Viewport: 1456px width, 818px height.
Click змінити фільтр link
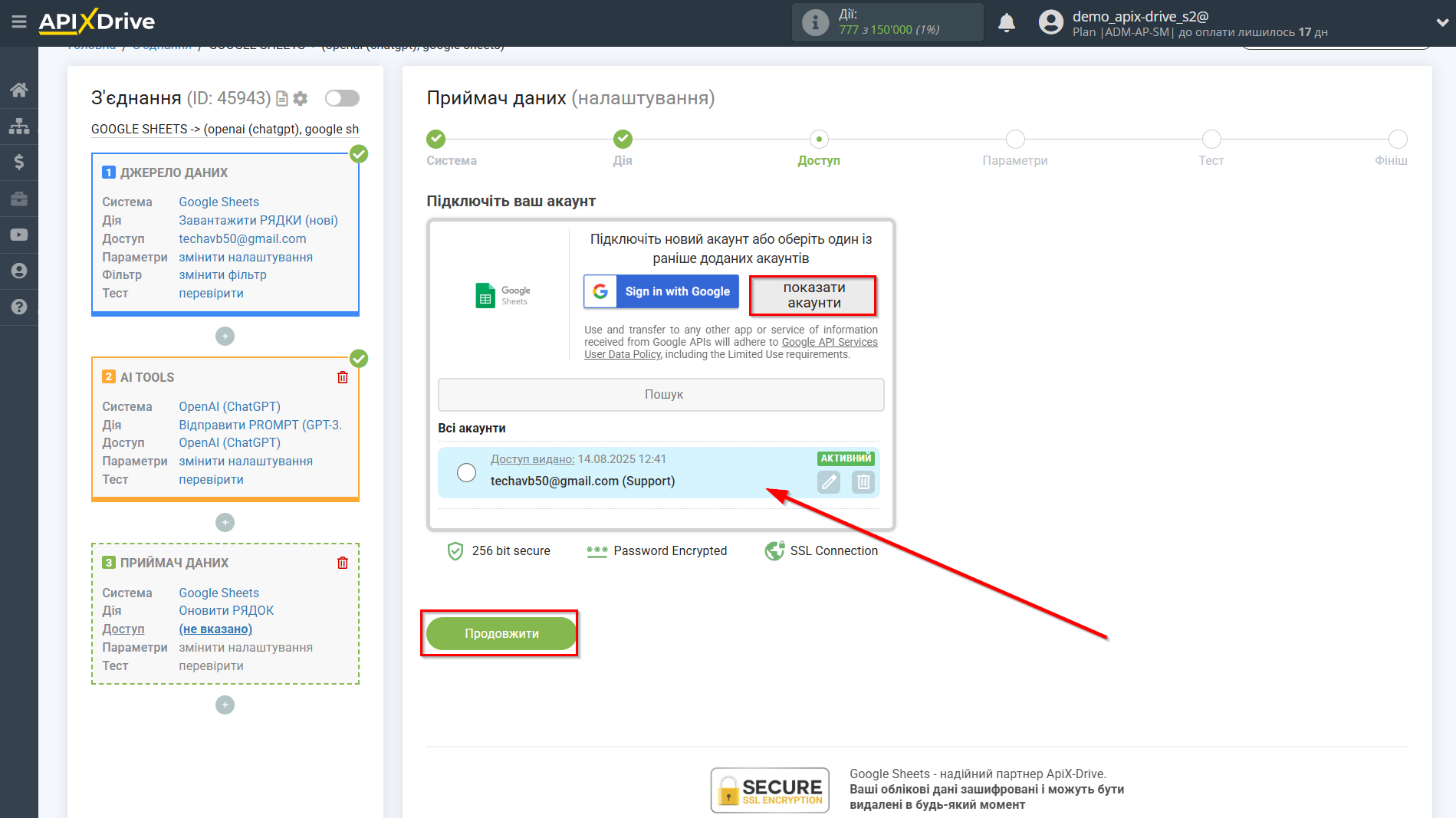[x=222, y=274]
